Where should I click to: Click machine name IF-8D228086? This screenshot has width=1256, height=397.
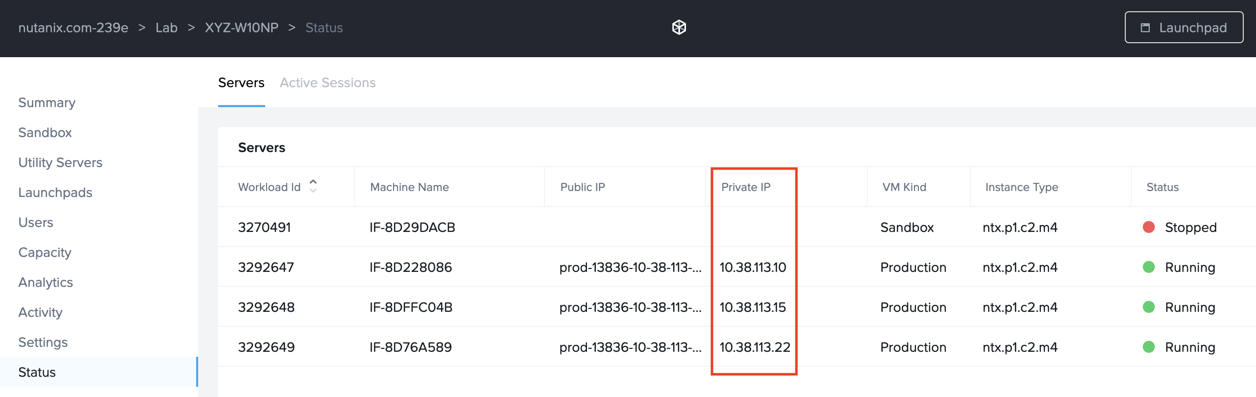coord(411,267)
